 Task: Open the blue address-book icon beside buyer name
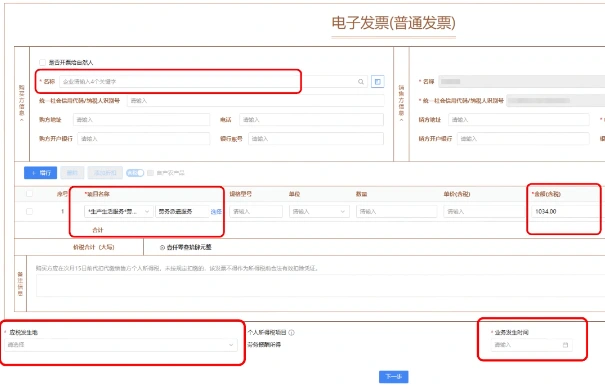tap(378, 81)
